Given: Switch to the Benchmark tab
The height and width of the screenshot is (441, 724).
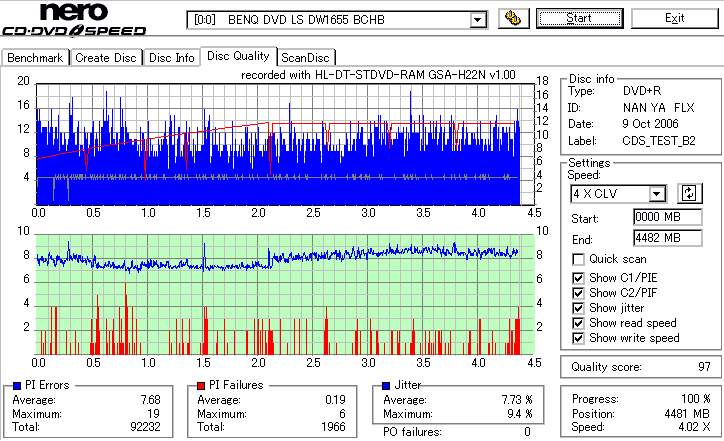Looking at the screenshot, I should 35,58.
